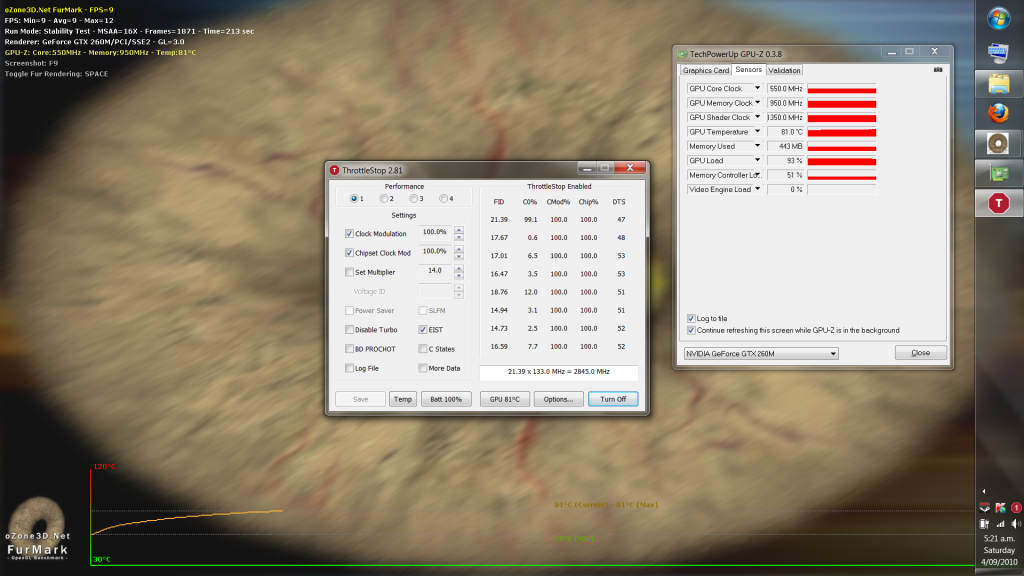The width and height of the screenshot is (1024, 576).
Task: Select Performance profile 2
Action: pyautogui.click(x=384, y=199)
